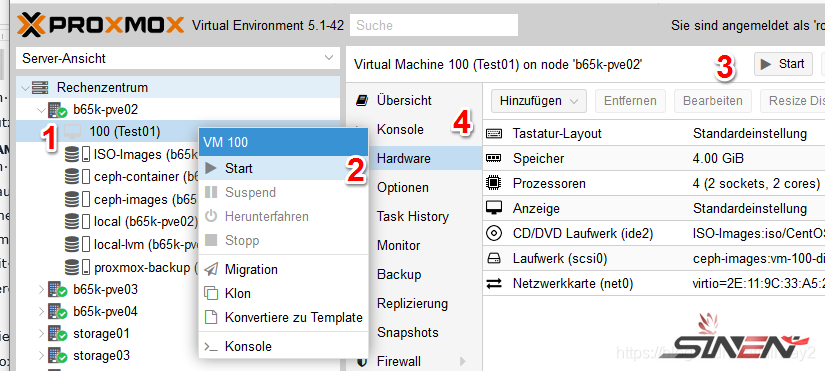Select the Tastatur-Layout row
This screenshot has height=371, width=825.
653,134
